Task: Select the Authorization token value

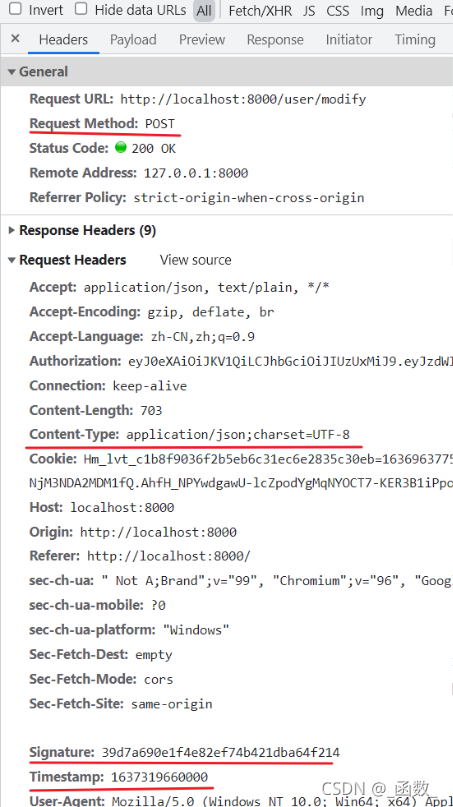Action: [x=290, y=361]
